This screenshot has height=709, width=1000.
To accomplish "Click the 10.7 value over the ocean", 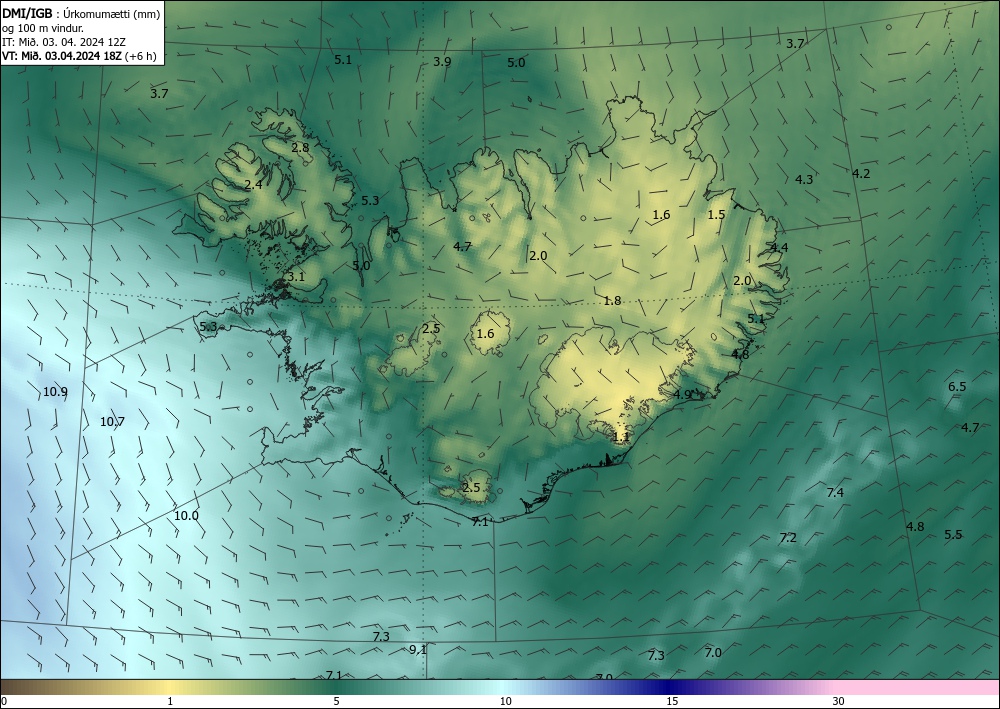I will [112, 421].
